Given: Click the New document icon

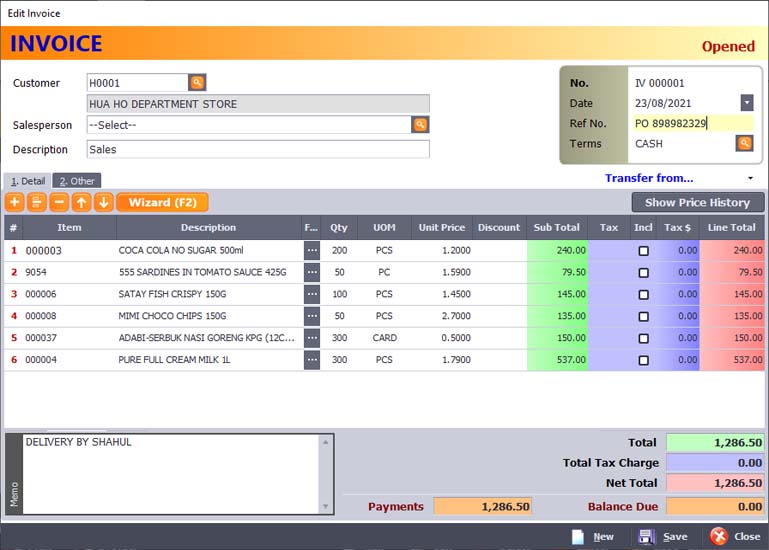Looking at the screenshot, I should [x=578, y=537].
